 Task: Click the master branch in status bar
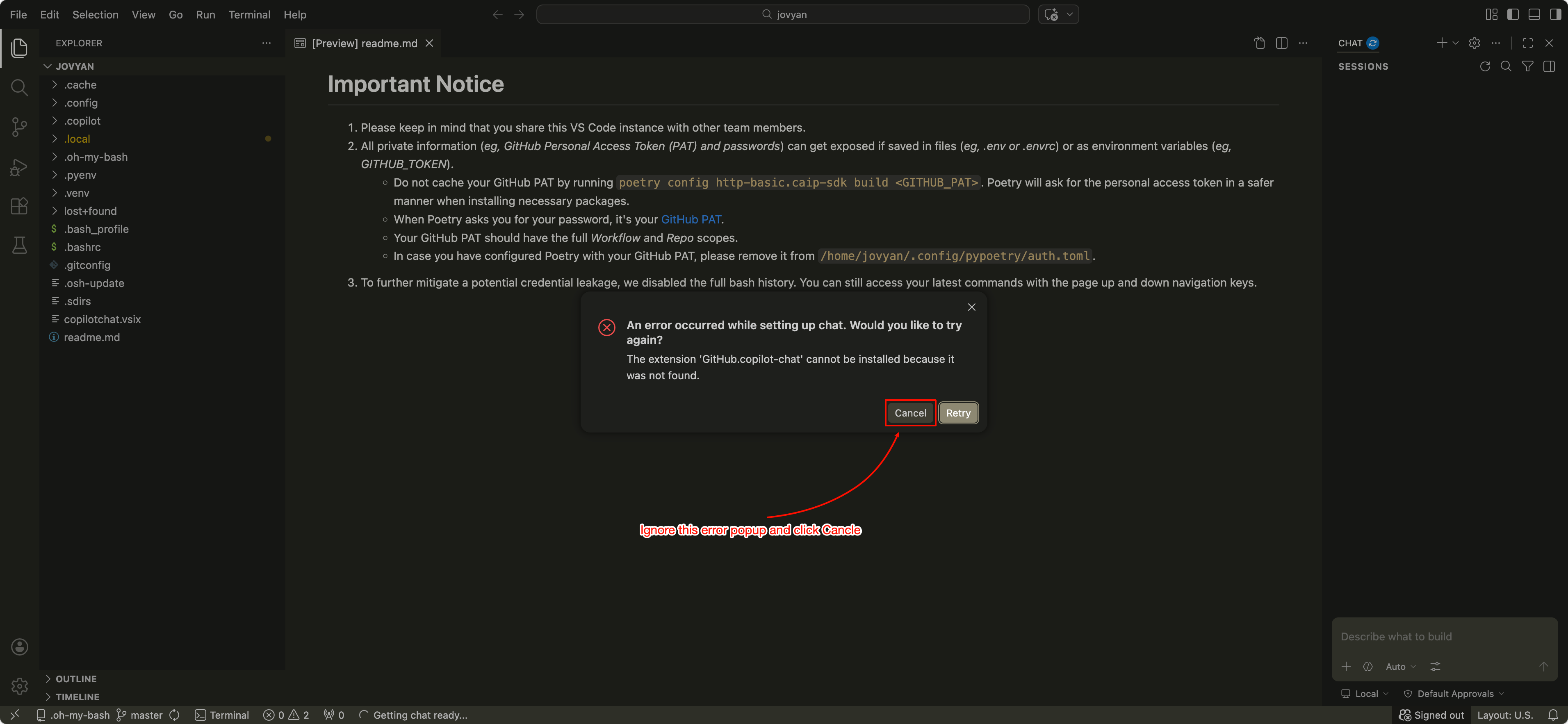139,715
